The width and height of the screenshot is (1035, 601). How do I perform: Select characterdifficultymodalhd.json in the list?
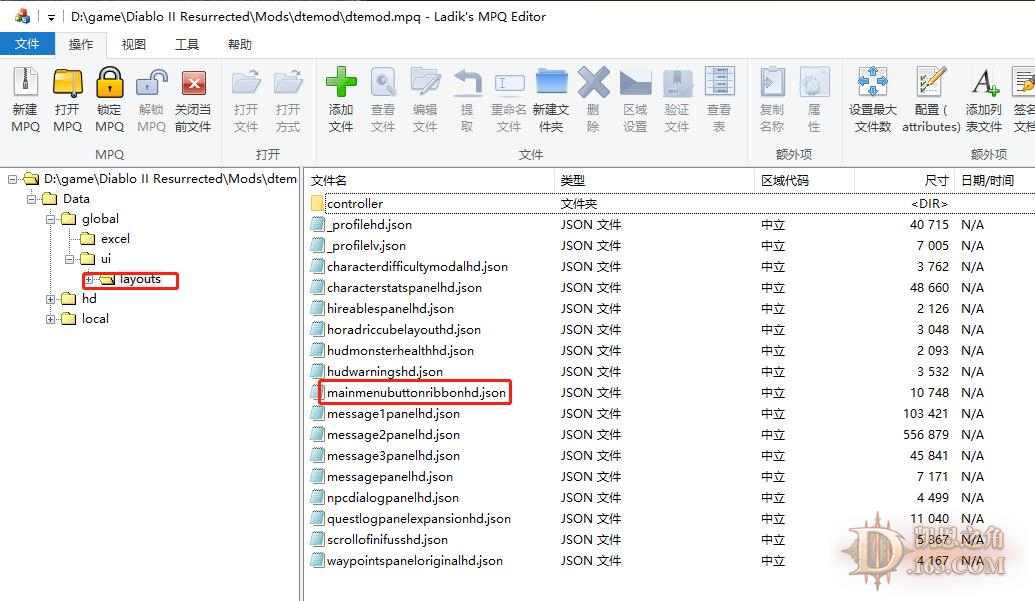tap(417, 267)
